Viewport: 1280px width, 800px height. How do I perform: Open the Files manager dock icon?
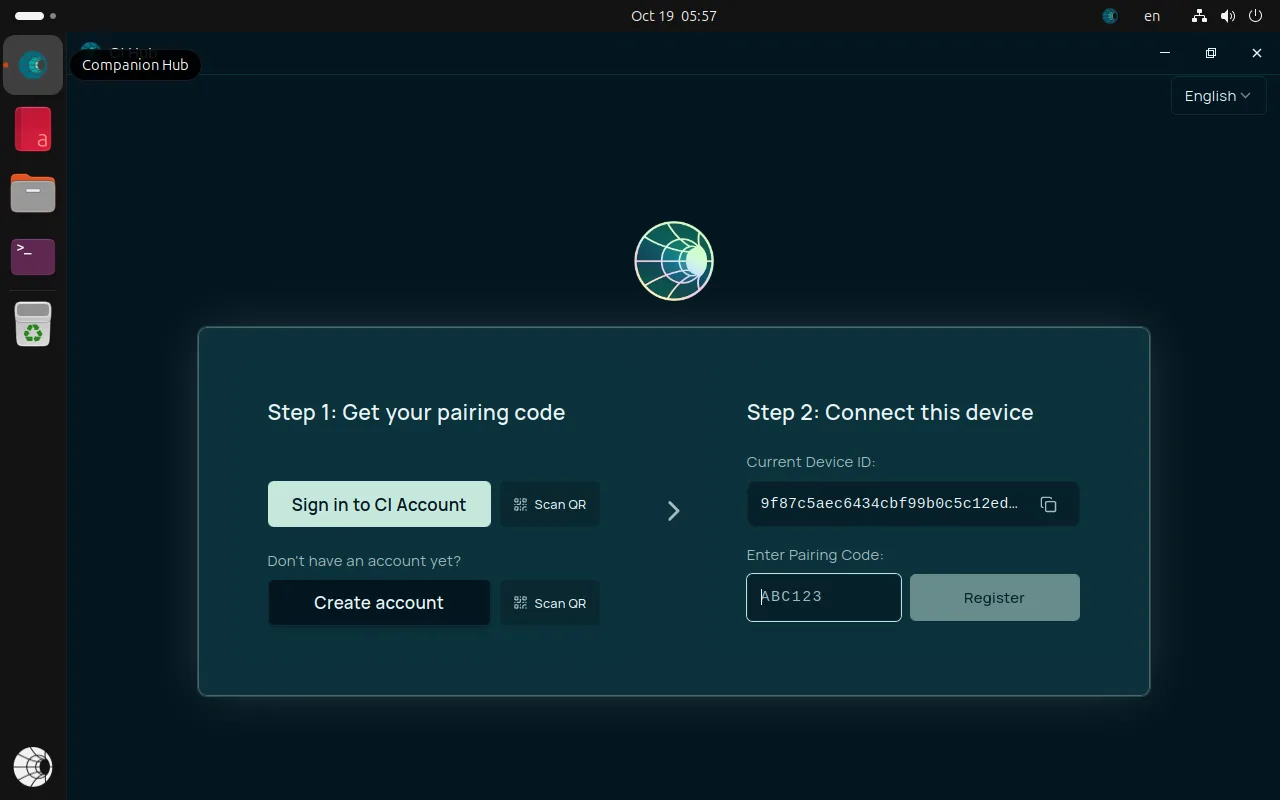pos(33,193)
